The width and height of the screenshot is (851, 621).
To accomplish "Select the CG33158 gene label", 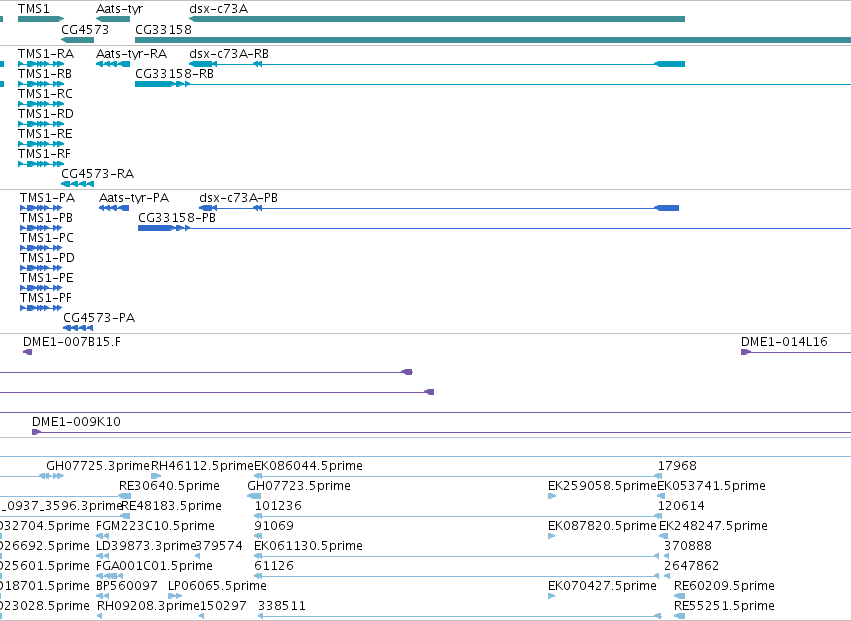I will click(163, 29).
